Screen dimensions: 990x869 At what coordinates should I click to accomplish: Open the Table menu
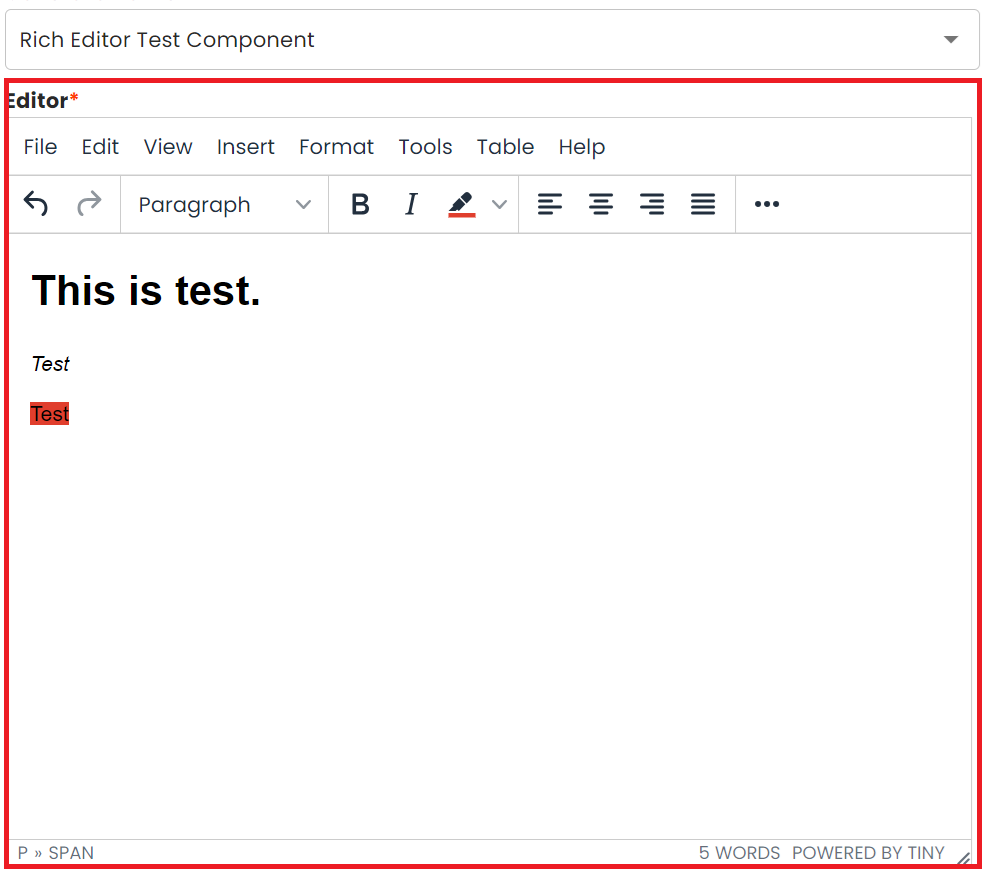[505, 147]
